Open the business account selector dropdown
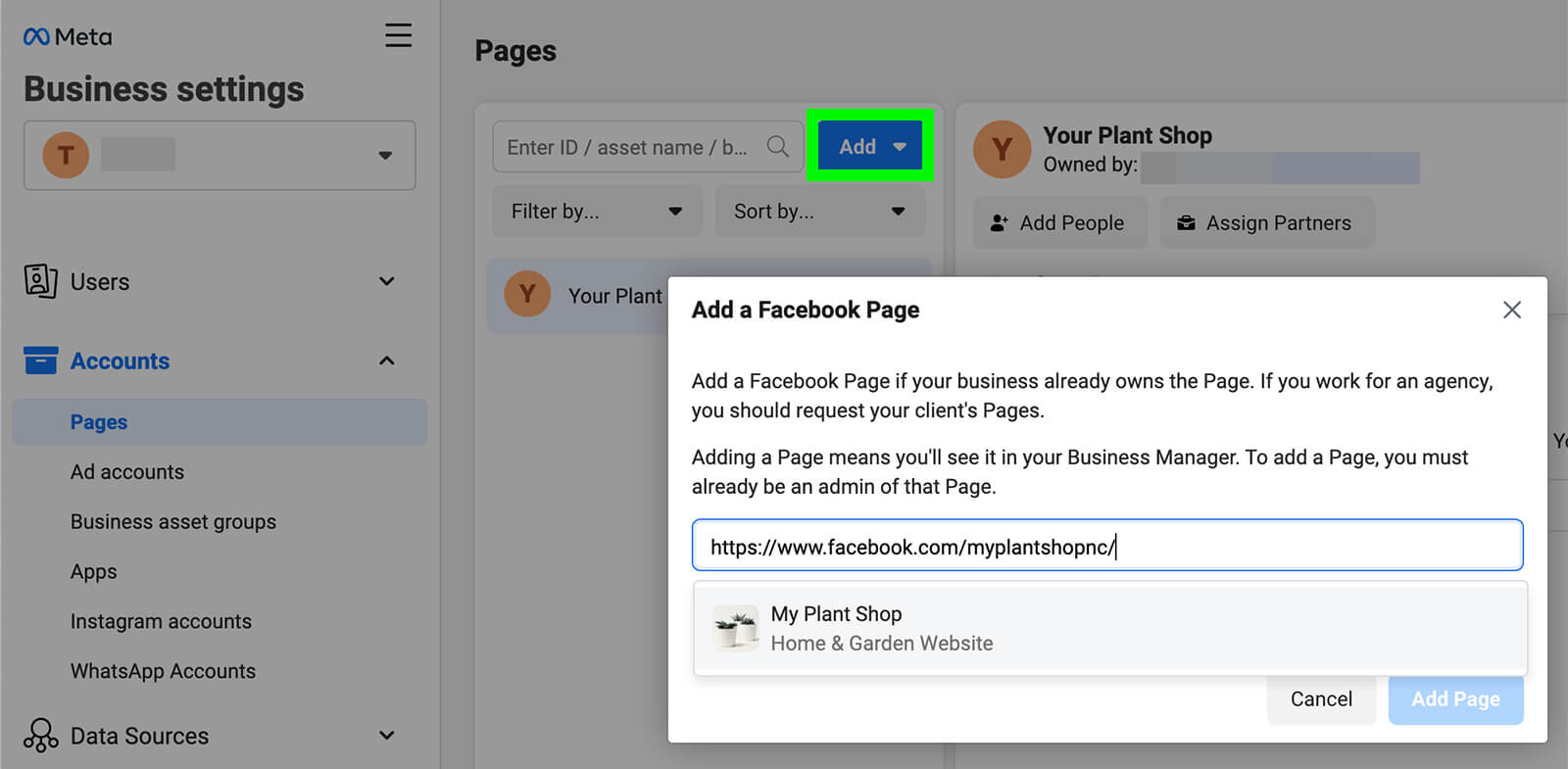 coord(220,155)
